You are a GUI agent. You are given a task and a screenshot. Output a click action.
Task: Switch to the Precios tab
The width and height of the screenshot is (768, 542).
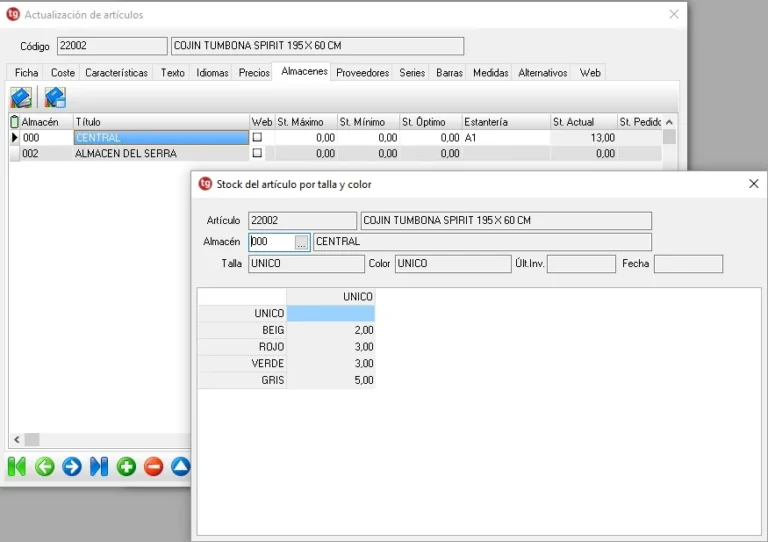254,72
